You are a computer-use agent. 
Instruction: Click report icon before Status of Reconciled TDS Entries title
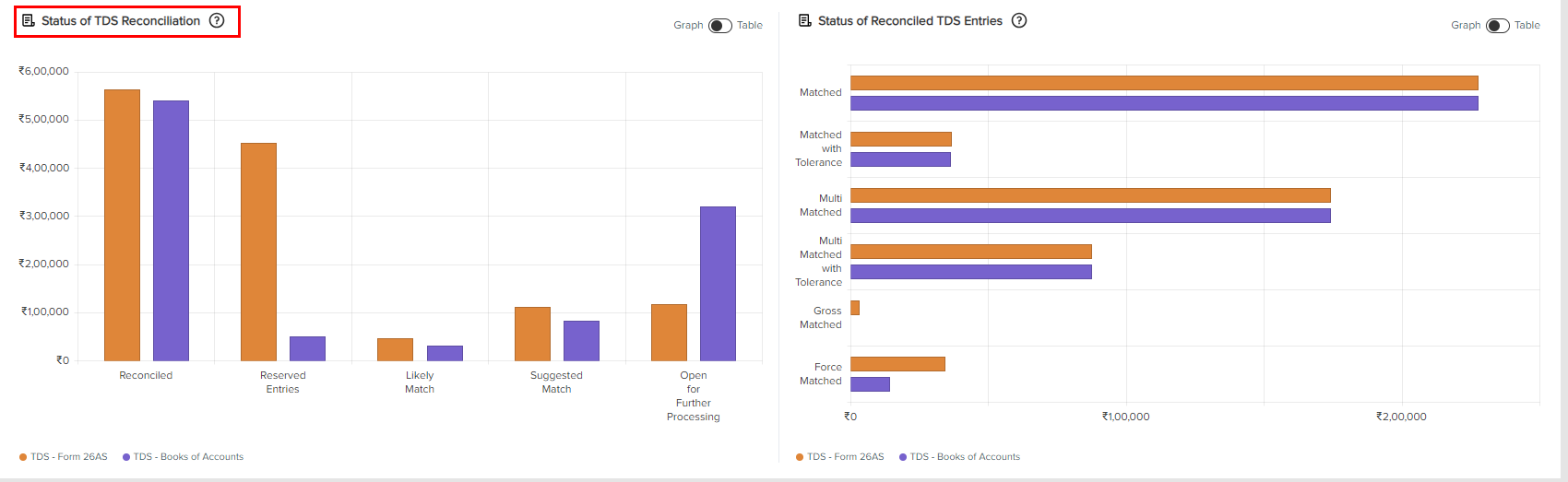(805, 20)
